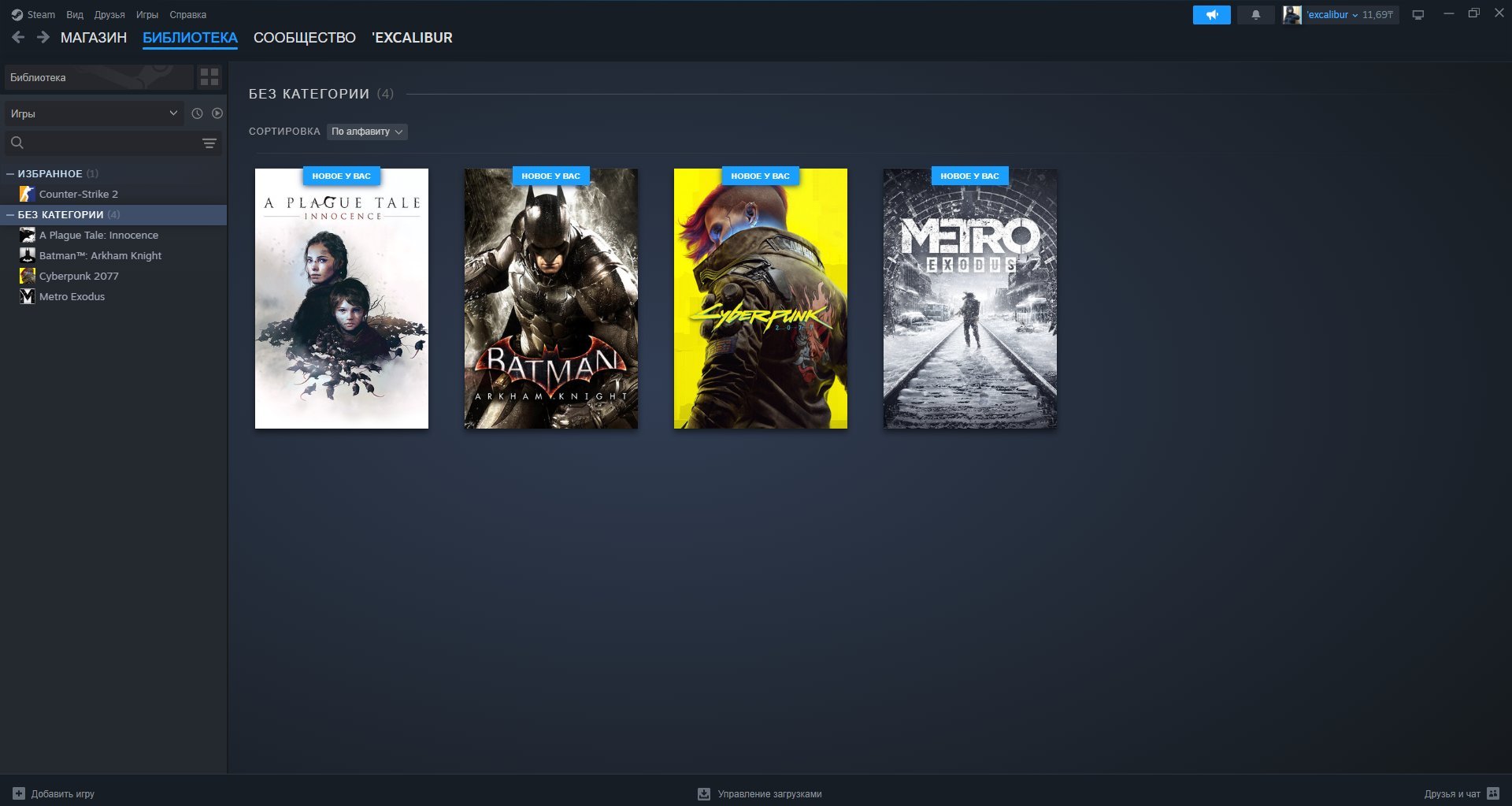Click the БЕЗ КАТЕГОРИИ section heading
This screenshot has width=1512, height=806.
309,94
